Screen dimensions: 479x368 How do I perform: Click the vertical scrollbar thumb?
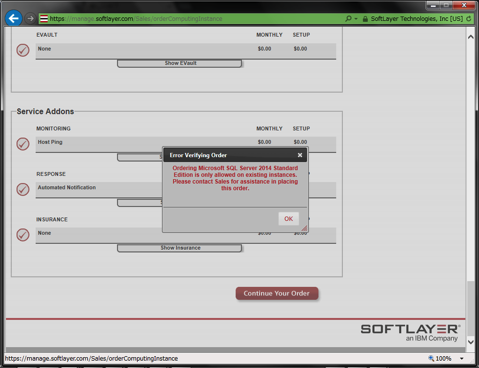[x=470, y=308]
